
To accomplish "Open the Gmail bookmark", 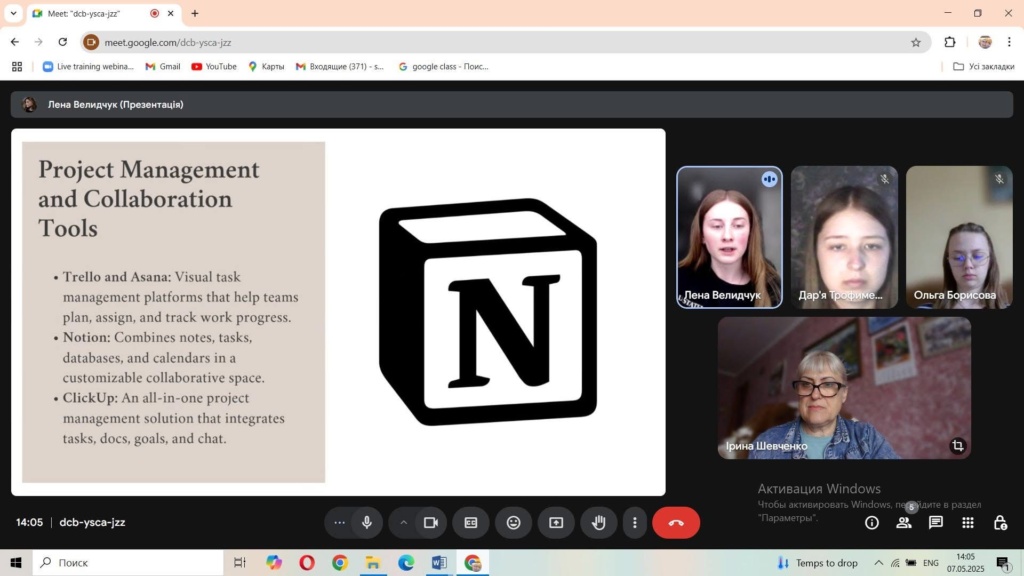I will 163,67.
